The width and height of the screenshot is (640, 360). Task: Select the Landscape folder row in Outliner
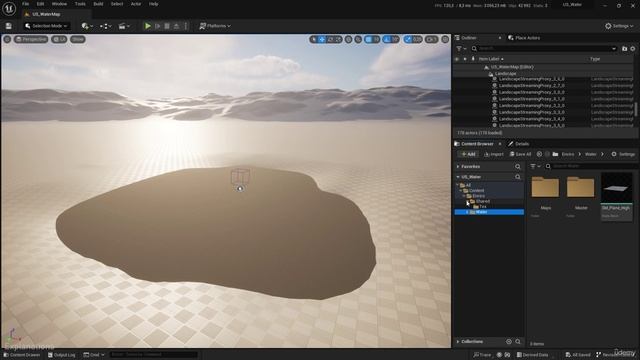544,73
